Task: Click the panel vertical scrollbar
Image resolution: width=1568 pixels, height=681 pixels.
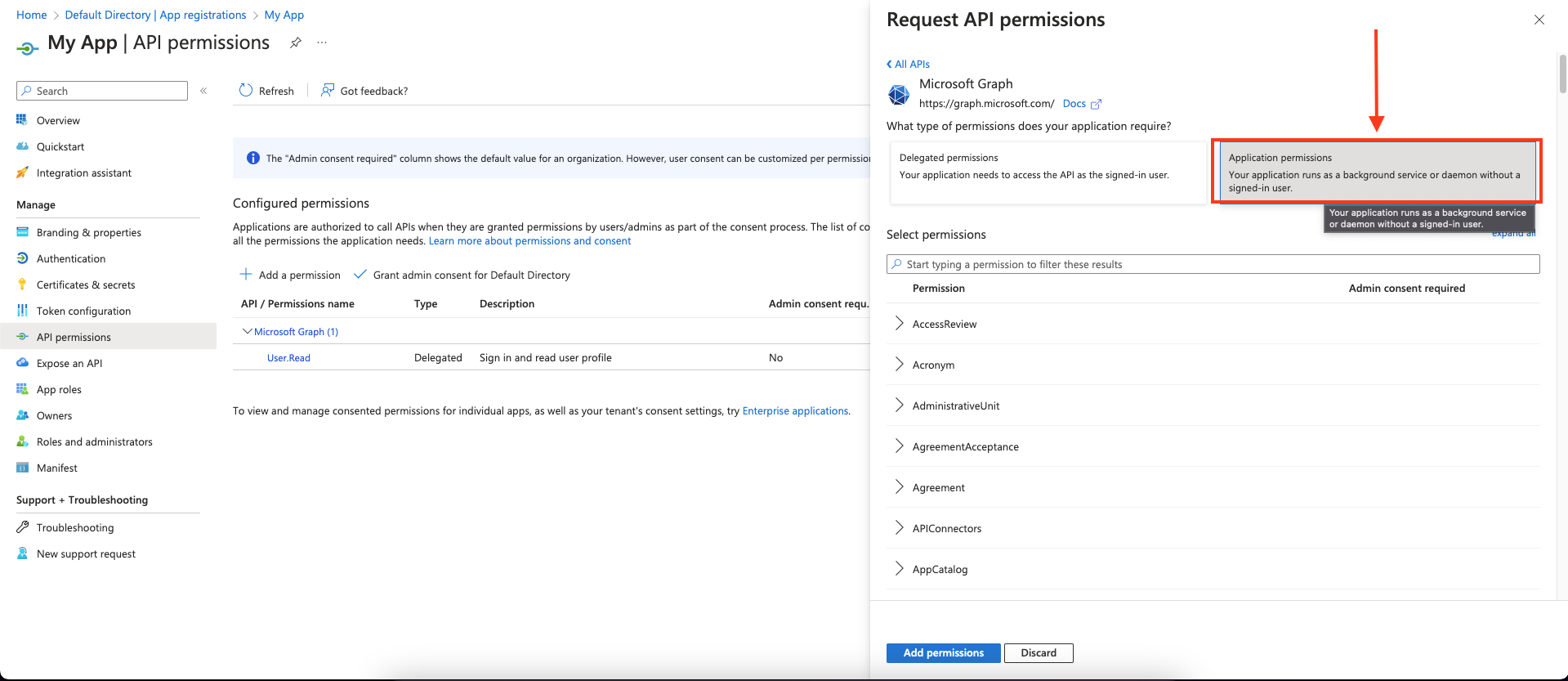Action: point(1562,75)
